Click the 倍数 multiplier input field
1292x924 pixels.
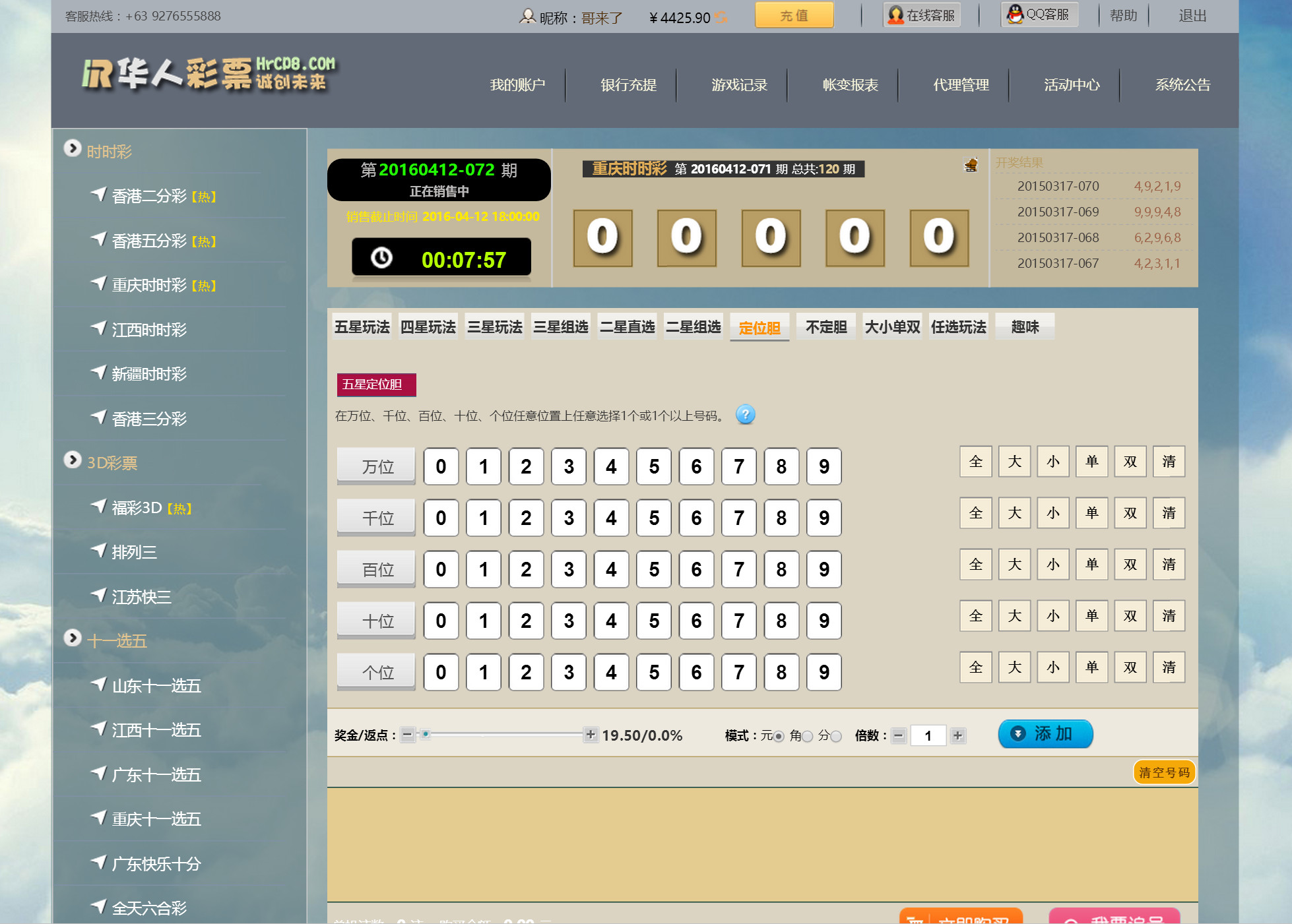coord(928,735)
